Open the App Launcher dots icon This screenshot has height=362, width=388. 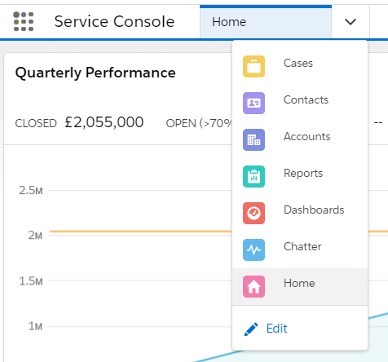click(x=23, y=22)
